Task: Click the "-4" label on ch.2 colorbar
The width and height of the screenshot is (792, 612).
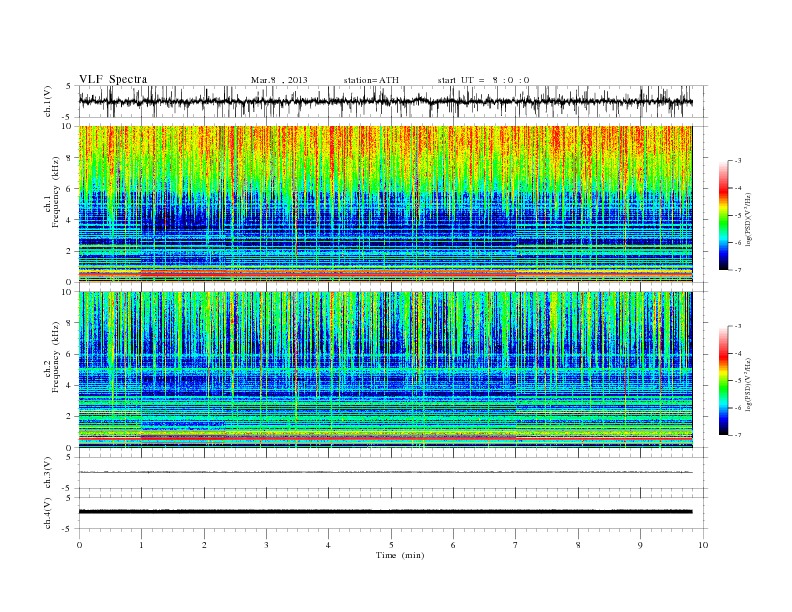Action: tap(738, 353)
